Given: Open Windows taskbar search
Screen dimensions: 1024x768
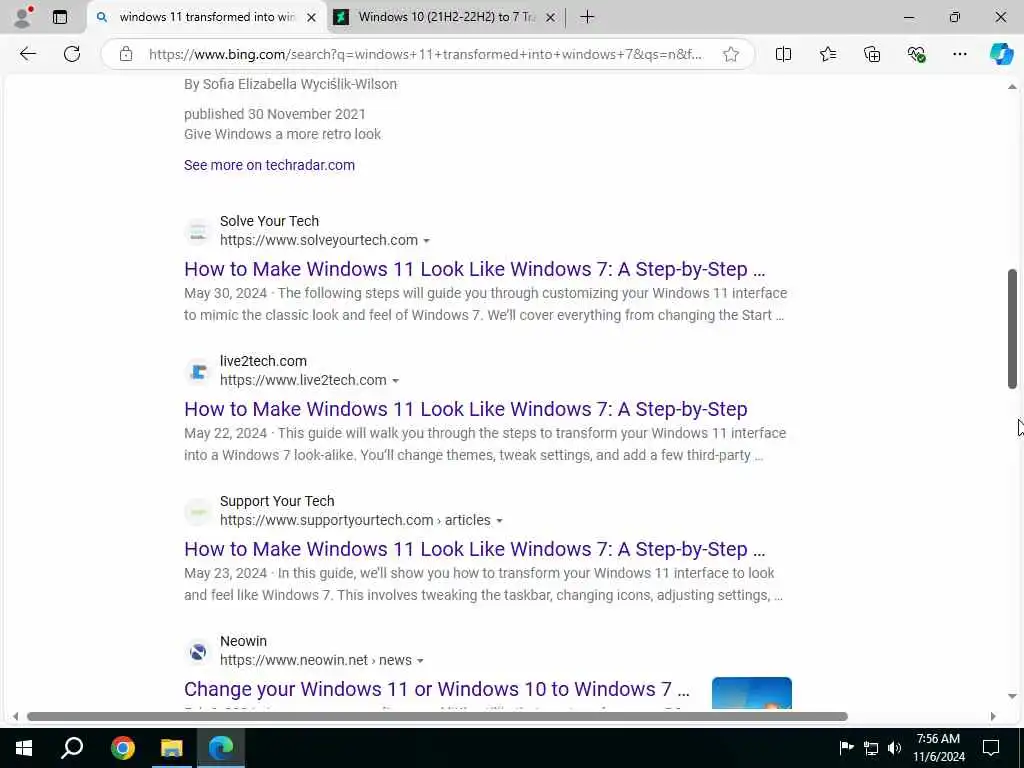Looking at the screenshot, I should (x=72, y=748).
